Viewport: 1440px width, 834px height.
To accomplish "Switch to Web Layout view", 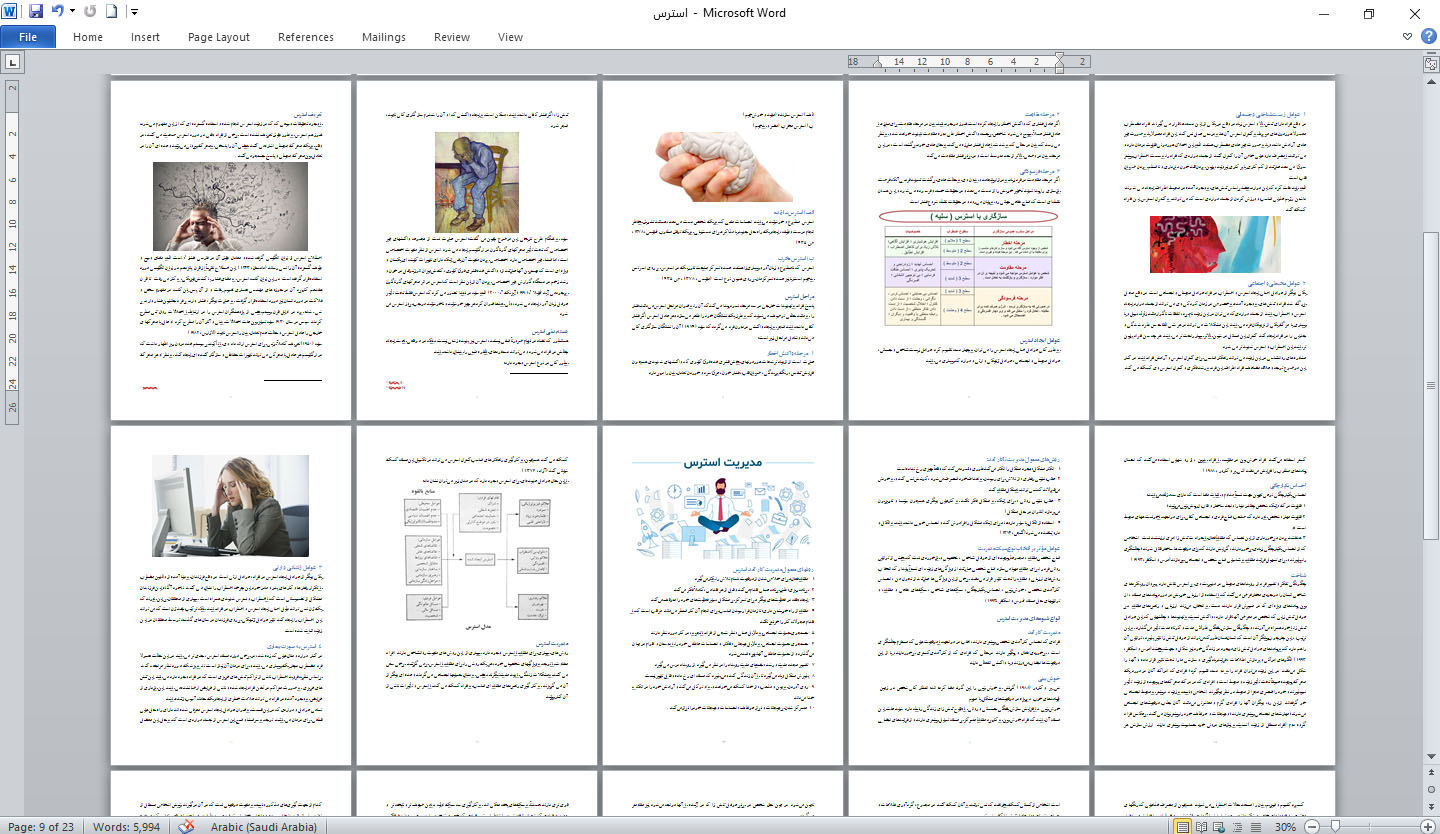I will (x=1221, y=827).
